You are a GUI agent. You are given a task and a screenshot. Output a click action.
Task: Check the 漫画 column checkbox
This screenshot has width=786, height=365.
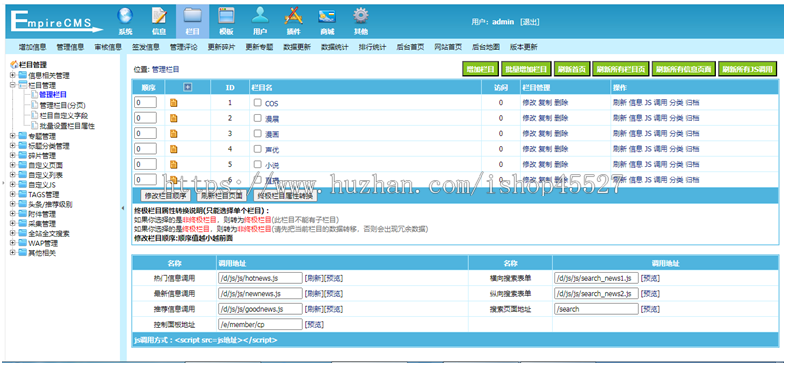point(257,133)
